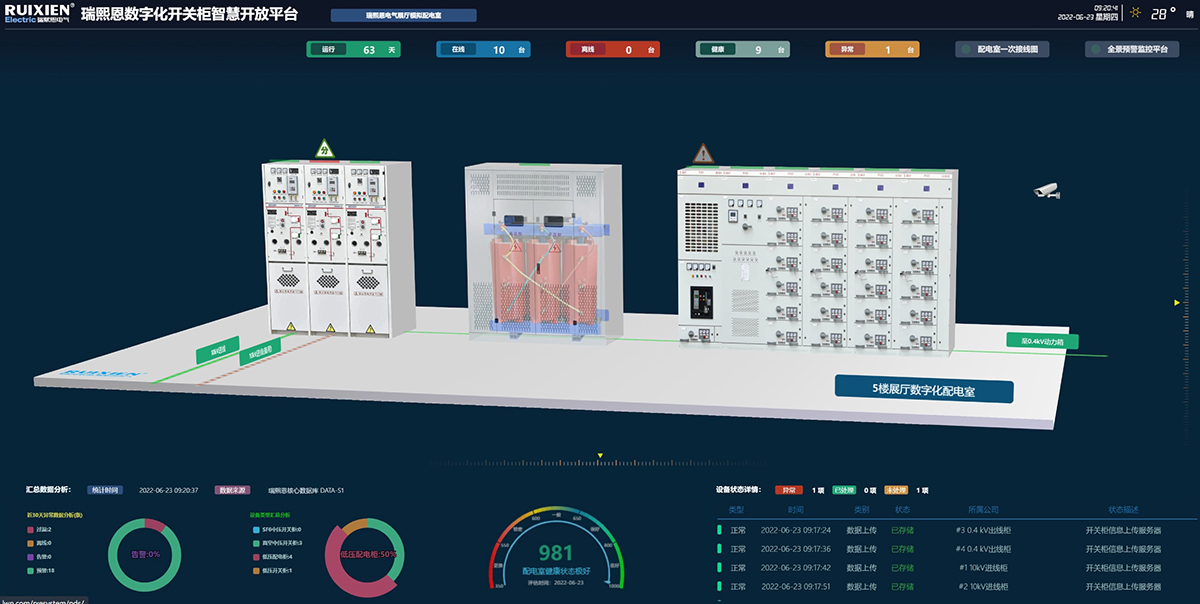Open 配电室一次接线图 view

1001,49
